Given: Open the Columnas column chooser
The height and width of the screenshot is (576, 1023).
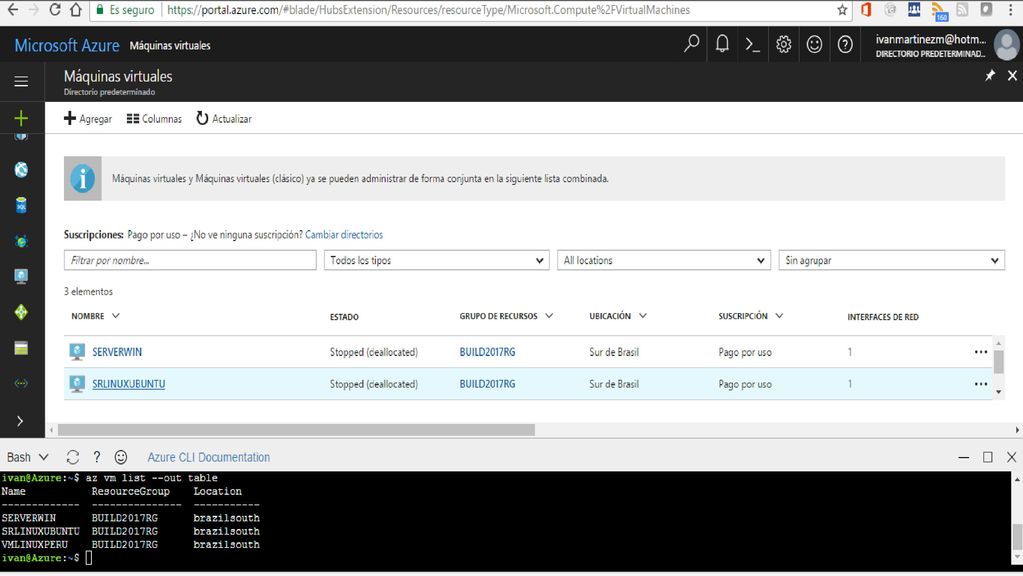Looking at the screenshot, I should (x=154, y=119).
